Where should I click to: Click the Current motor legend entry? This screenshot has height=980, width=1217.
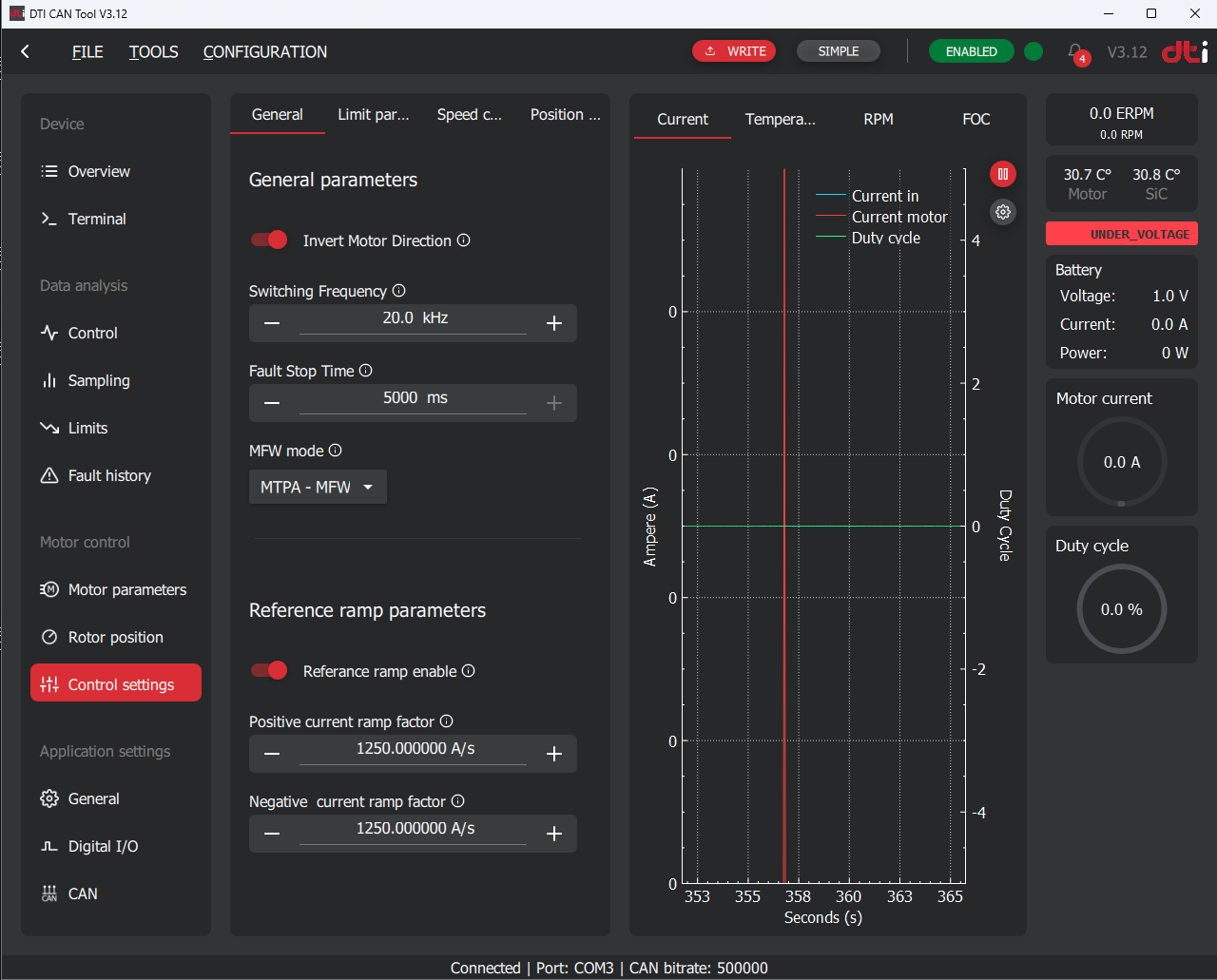[882, 217]
